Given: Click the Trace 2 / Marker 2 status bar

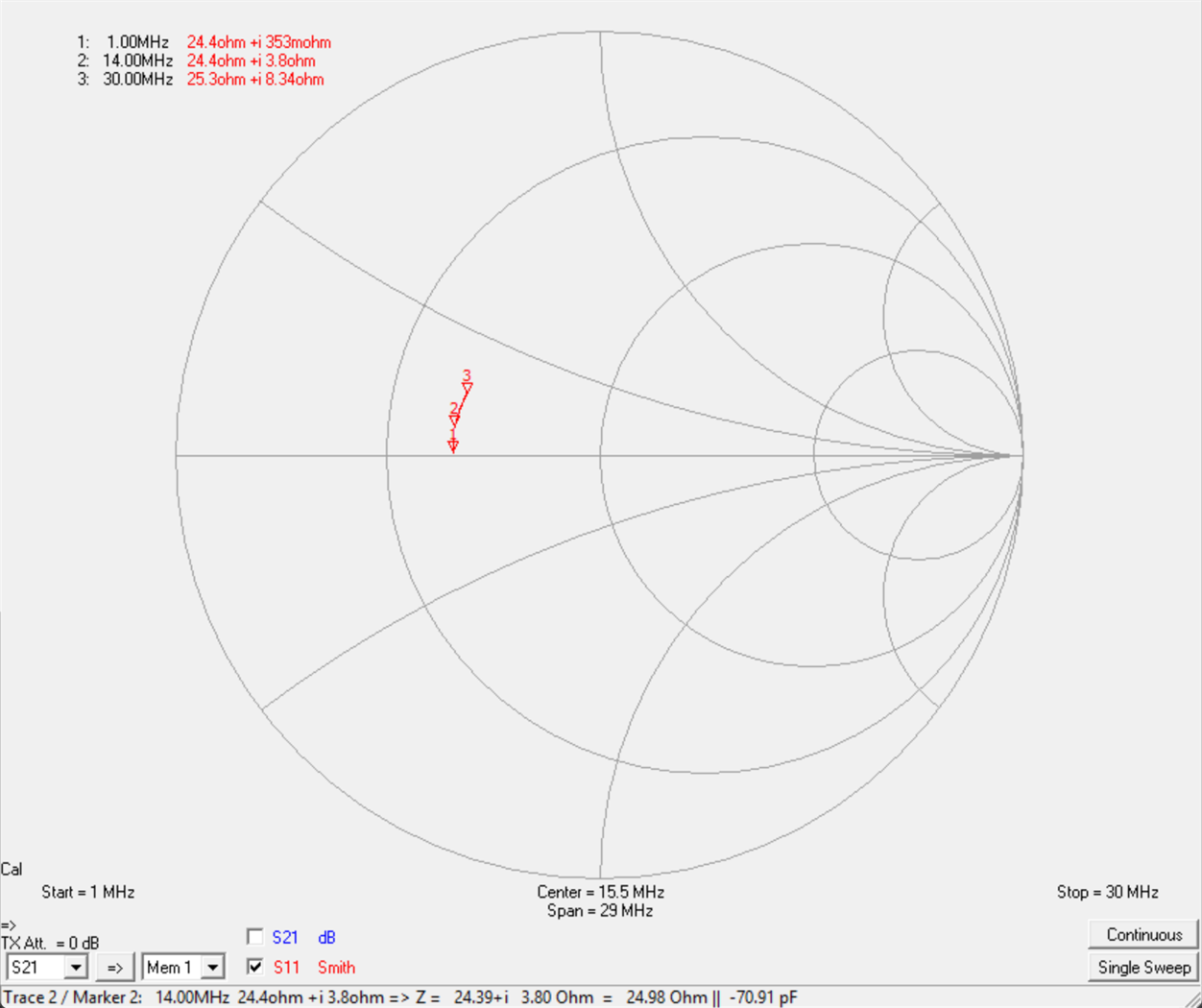Looking at the screenshot, I should [601, 997].
